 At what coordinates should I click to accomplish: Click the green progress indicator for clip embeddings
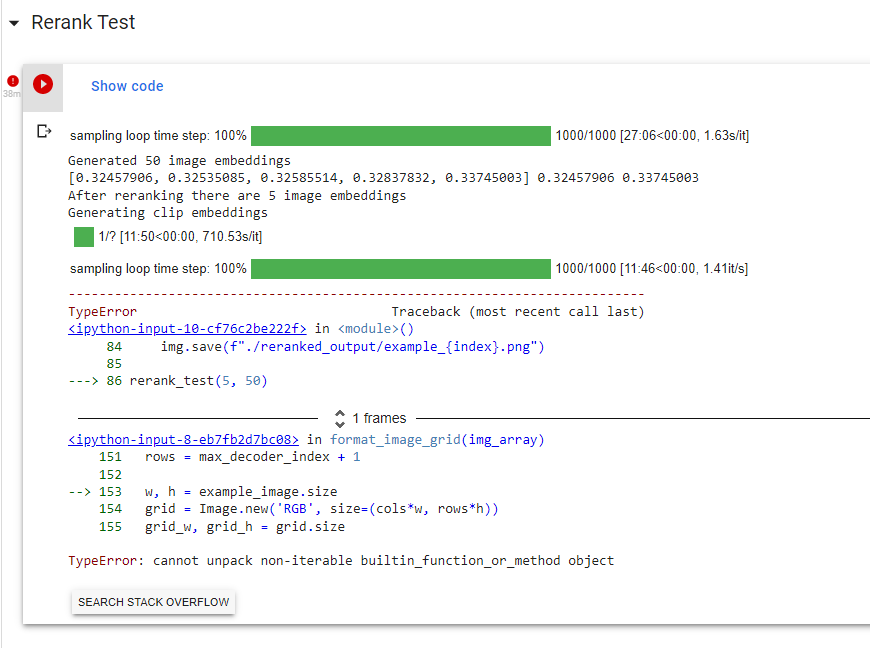click(x=84, y=237)
